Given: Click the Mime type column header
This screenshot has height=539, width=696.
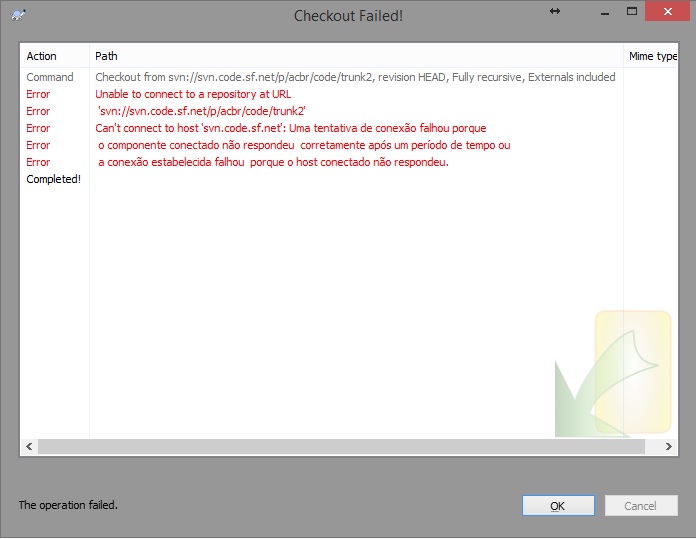Looking at the screenshot, I should 651,56.
